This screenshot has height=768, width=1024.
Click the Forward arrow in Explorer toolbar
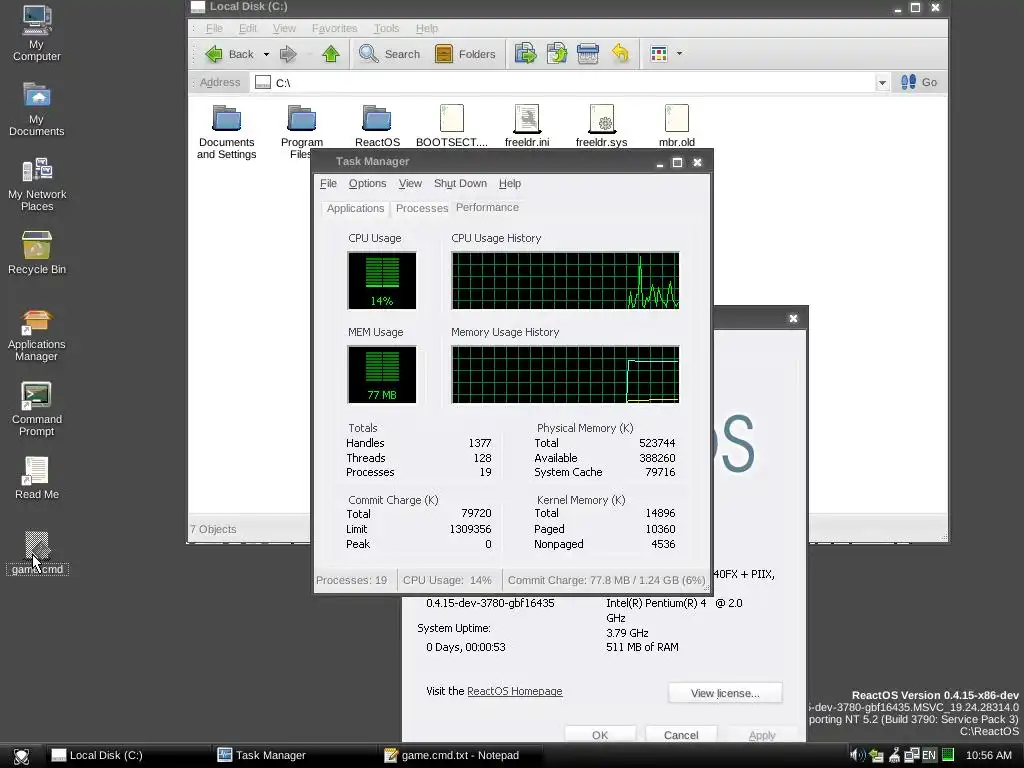click(x=288, y=54)
